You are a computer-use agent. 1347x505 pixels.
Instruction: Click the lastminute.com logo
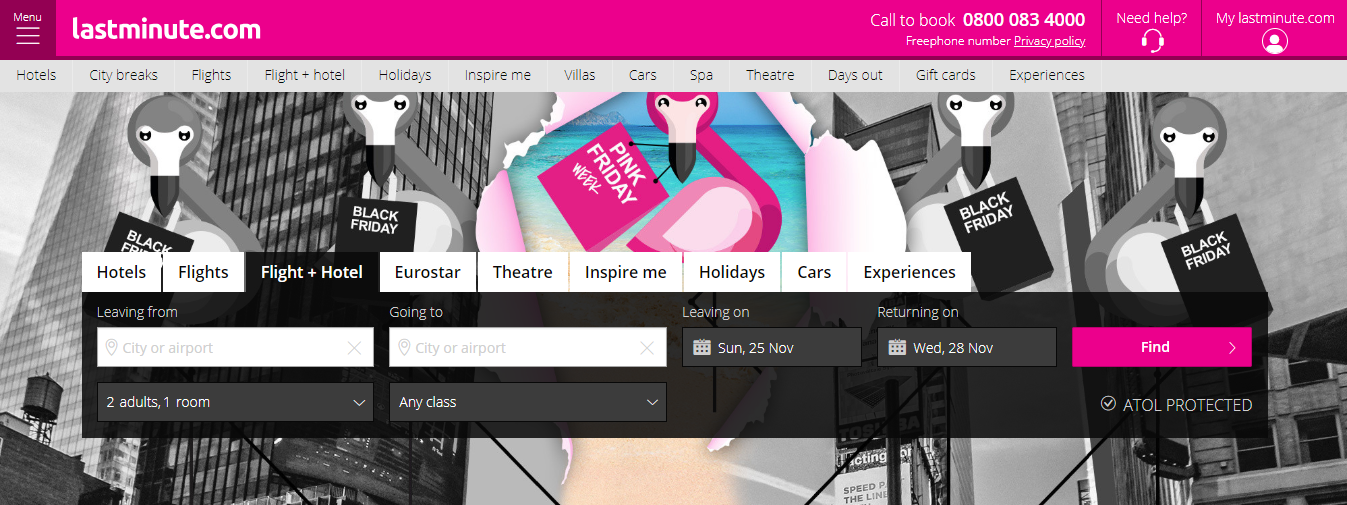point(166,29)
